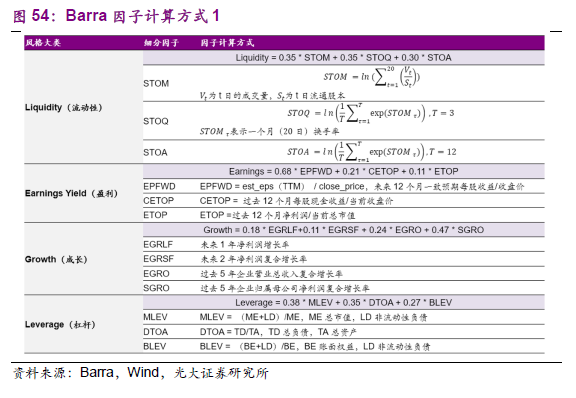The image size is (576, 398).
Task: Click the Leverage weighting formula row
Action: [x=343, y=303]
